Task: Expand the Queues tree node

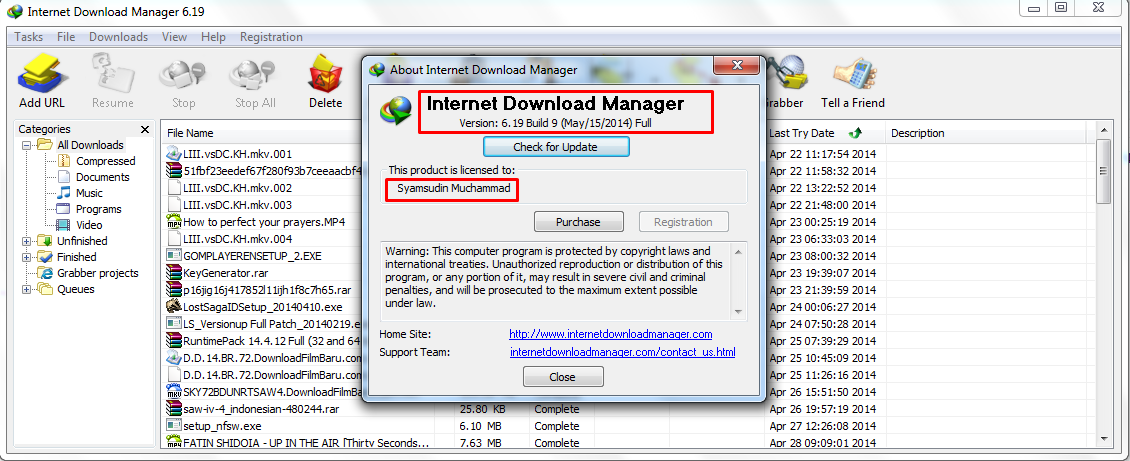Action: [x=27, y=290]
